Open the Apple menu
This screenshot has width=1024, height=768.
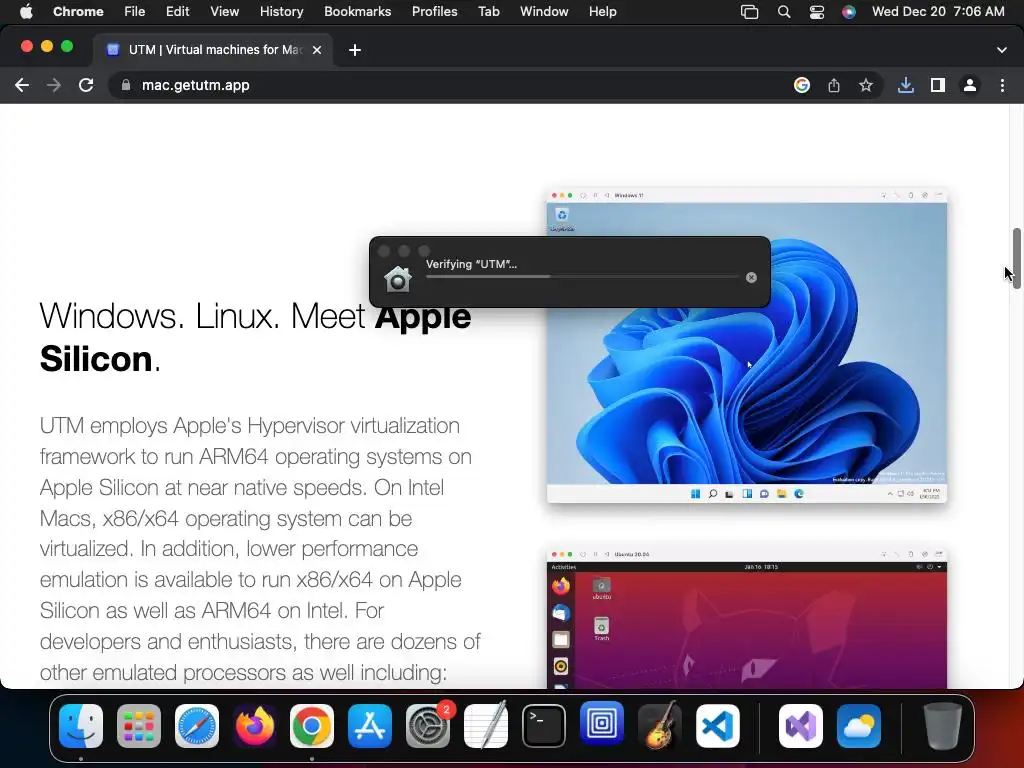26,12
